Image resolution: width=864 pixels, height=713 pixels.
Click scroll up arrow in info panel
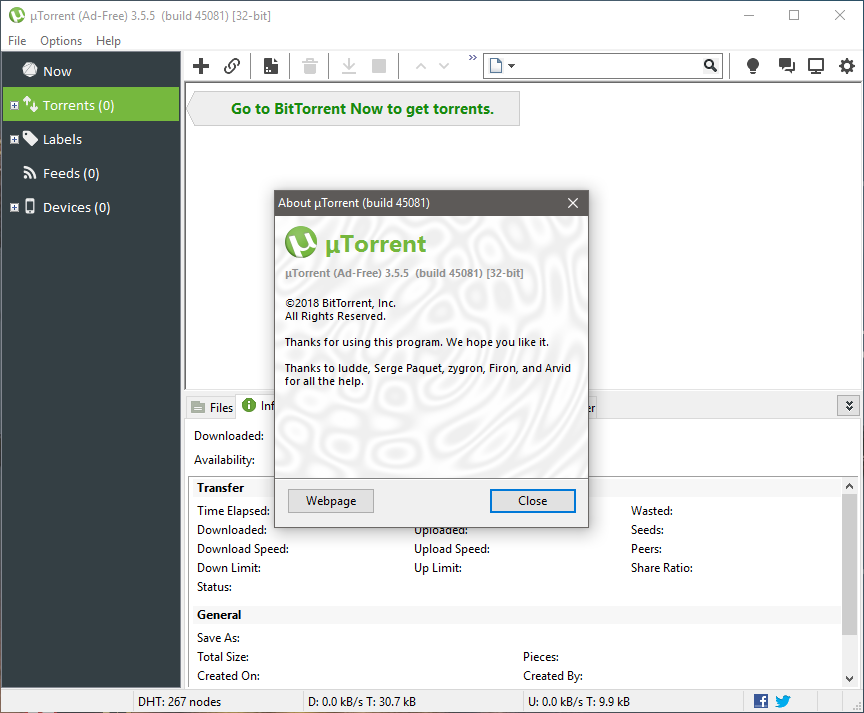(x=849, y=487)
